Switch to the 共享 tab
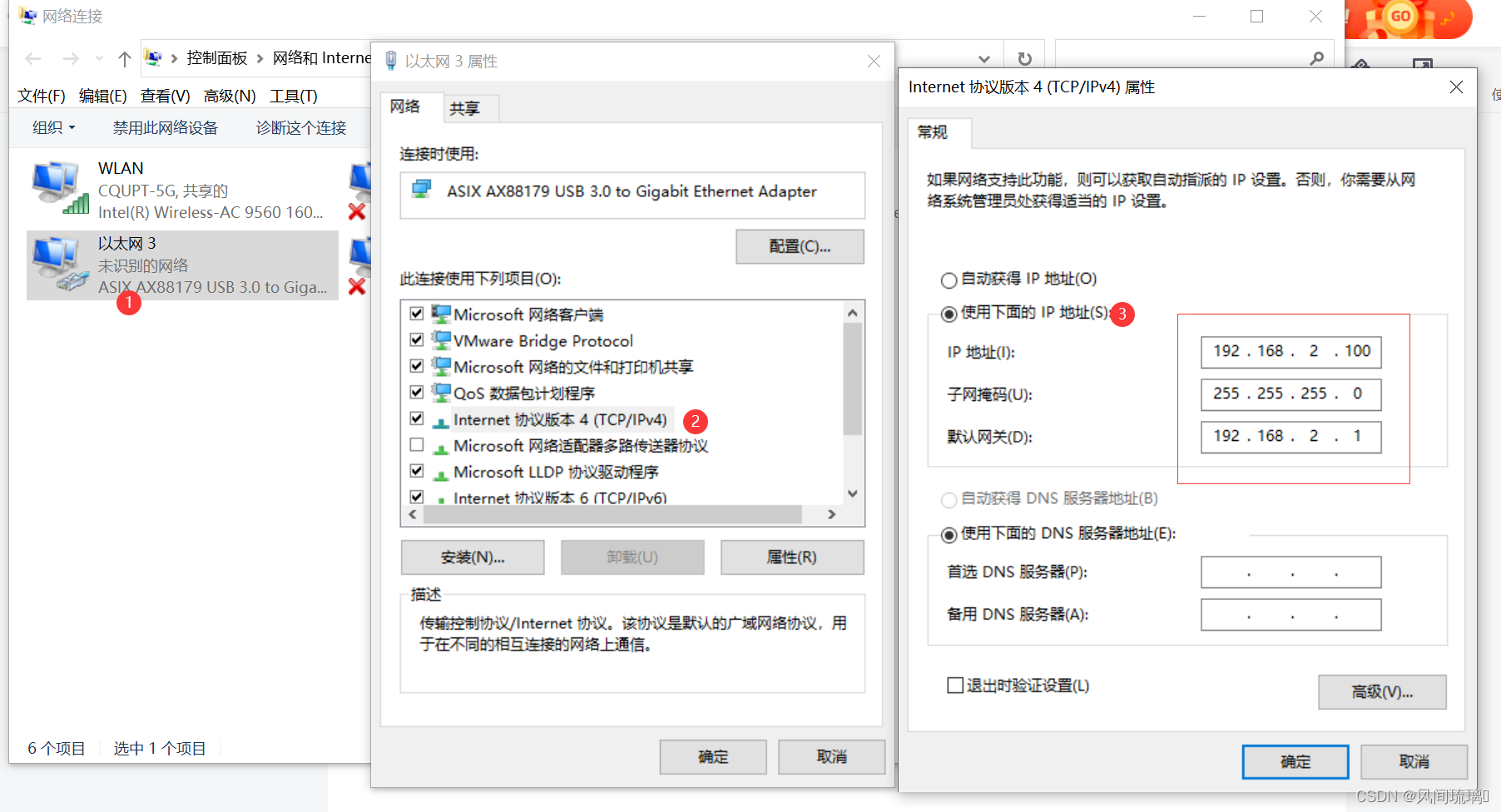The height and width of the screenshot is (812, 1501). tap(465, 108)
